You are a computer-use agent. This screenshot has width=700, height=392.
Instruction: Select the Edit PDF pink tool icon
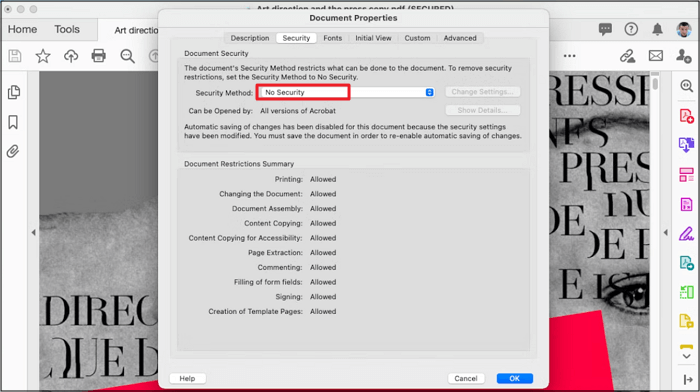pos(686,204)
